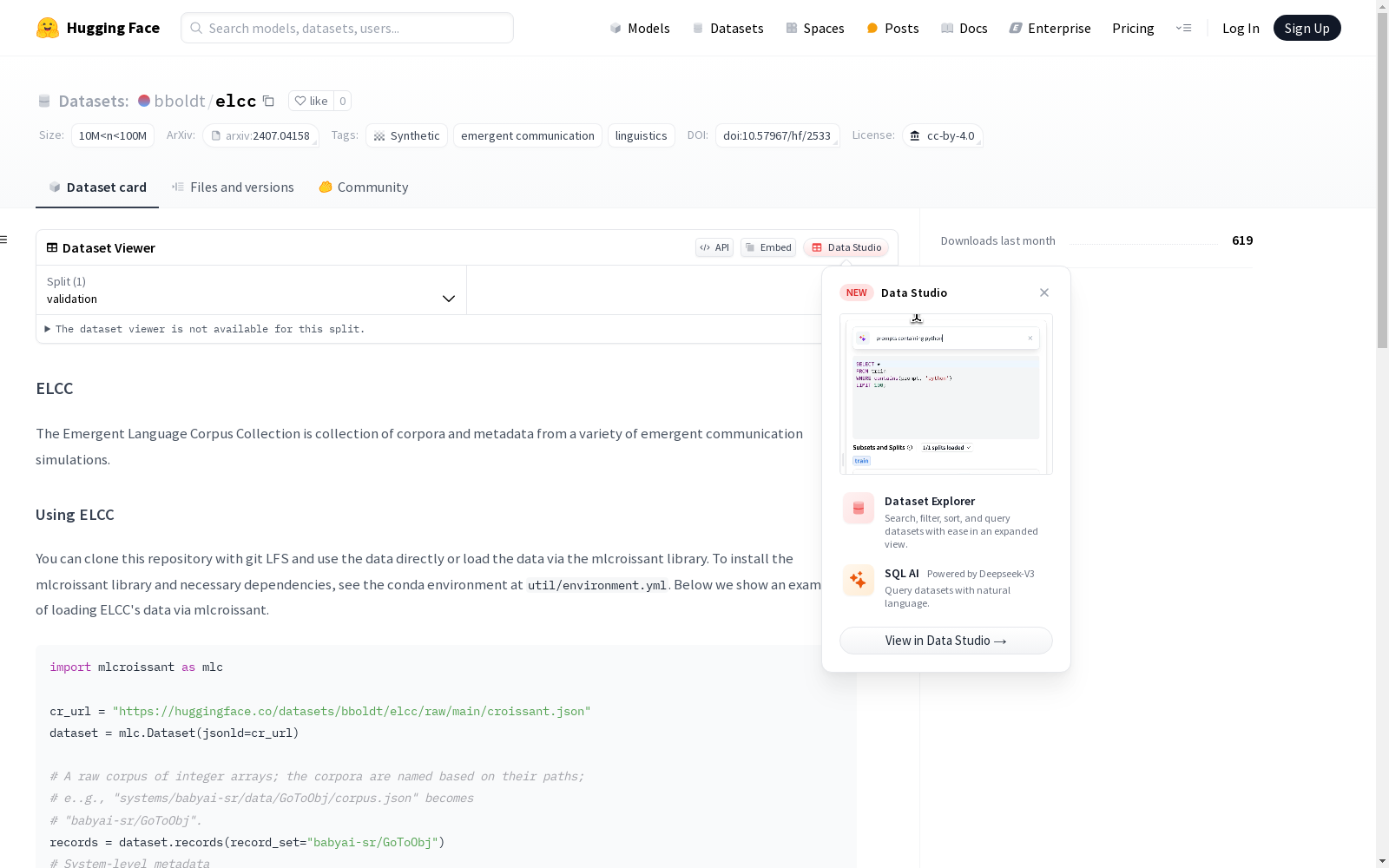
Task: Click the croissant.json URL string in code
Action: [x=352, y=711]
